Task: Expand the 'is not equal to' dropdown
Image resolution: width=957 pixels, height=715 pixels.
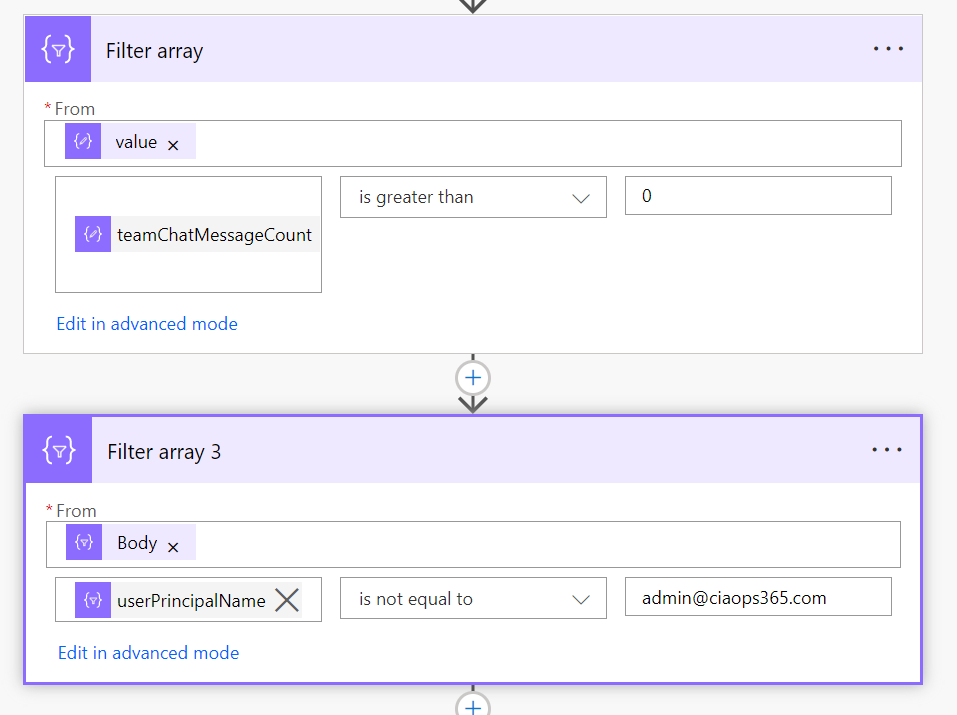Action: point(473,599)
